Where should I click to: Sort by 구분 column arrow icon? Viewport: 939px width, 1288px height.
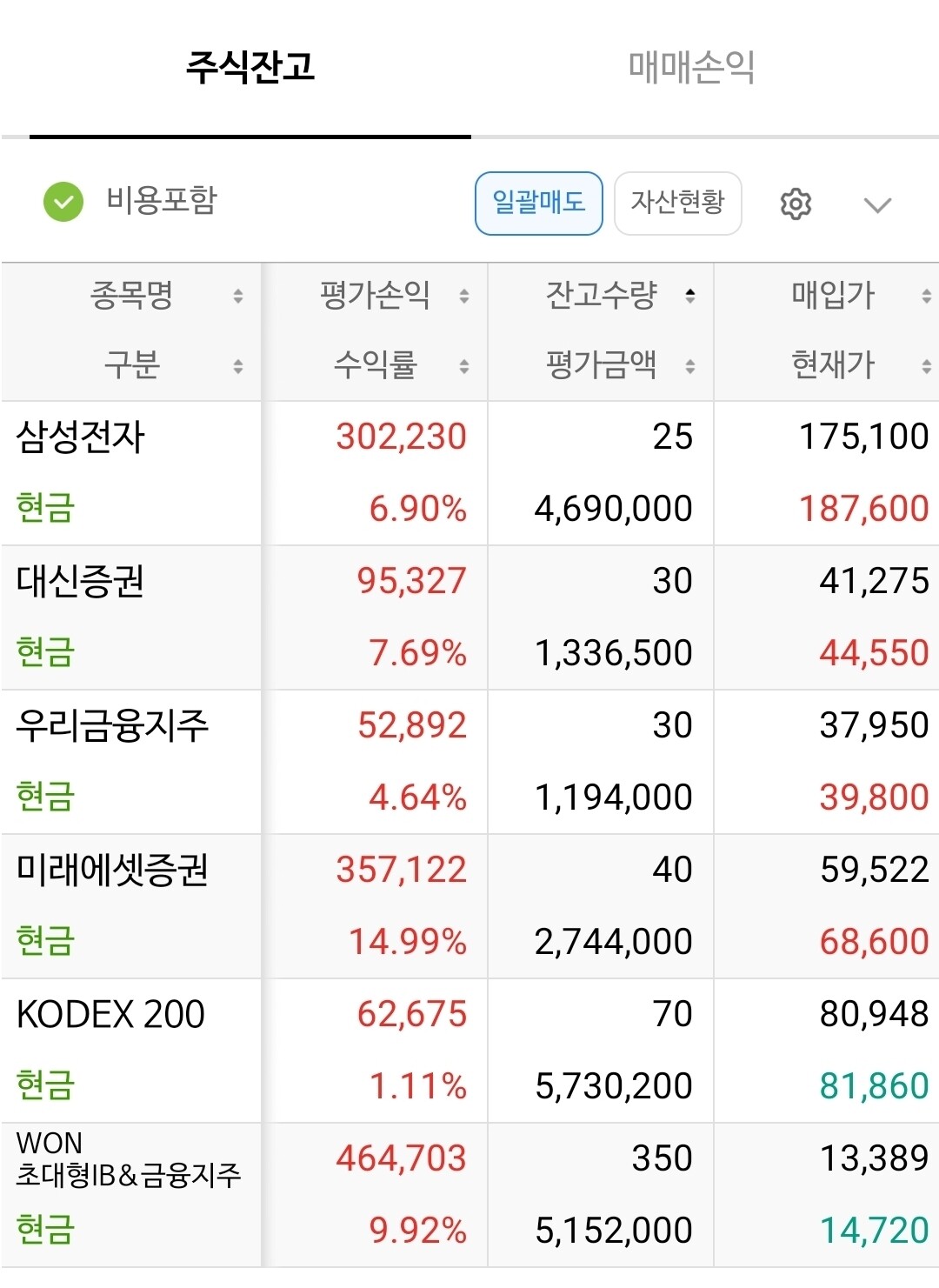(237, 366)
